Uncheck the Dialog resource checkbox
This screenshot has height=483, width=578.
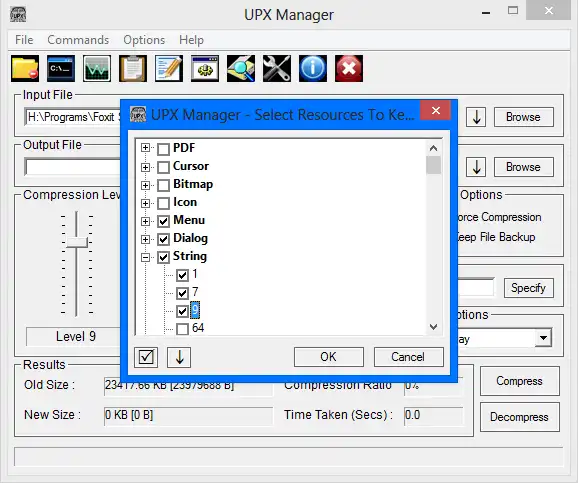point(163,239)
